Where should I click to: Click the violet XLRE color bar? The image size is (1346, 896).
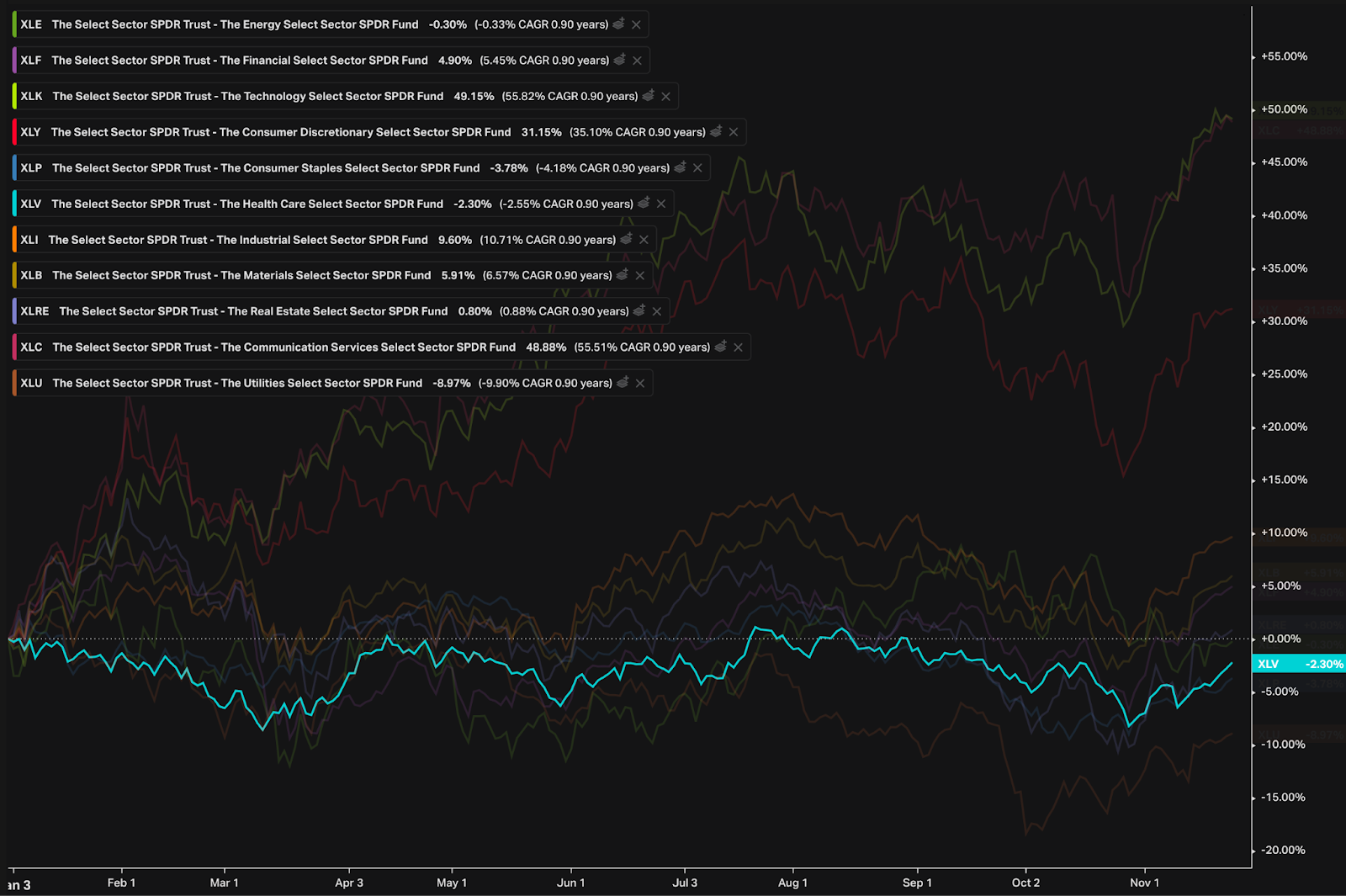coord(14,311)
